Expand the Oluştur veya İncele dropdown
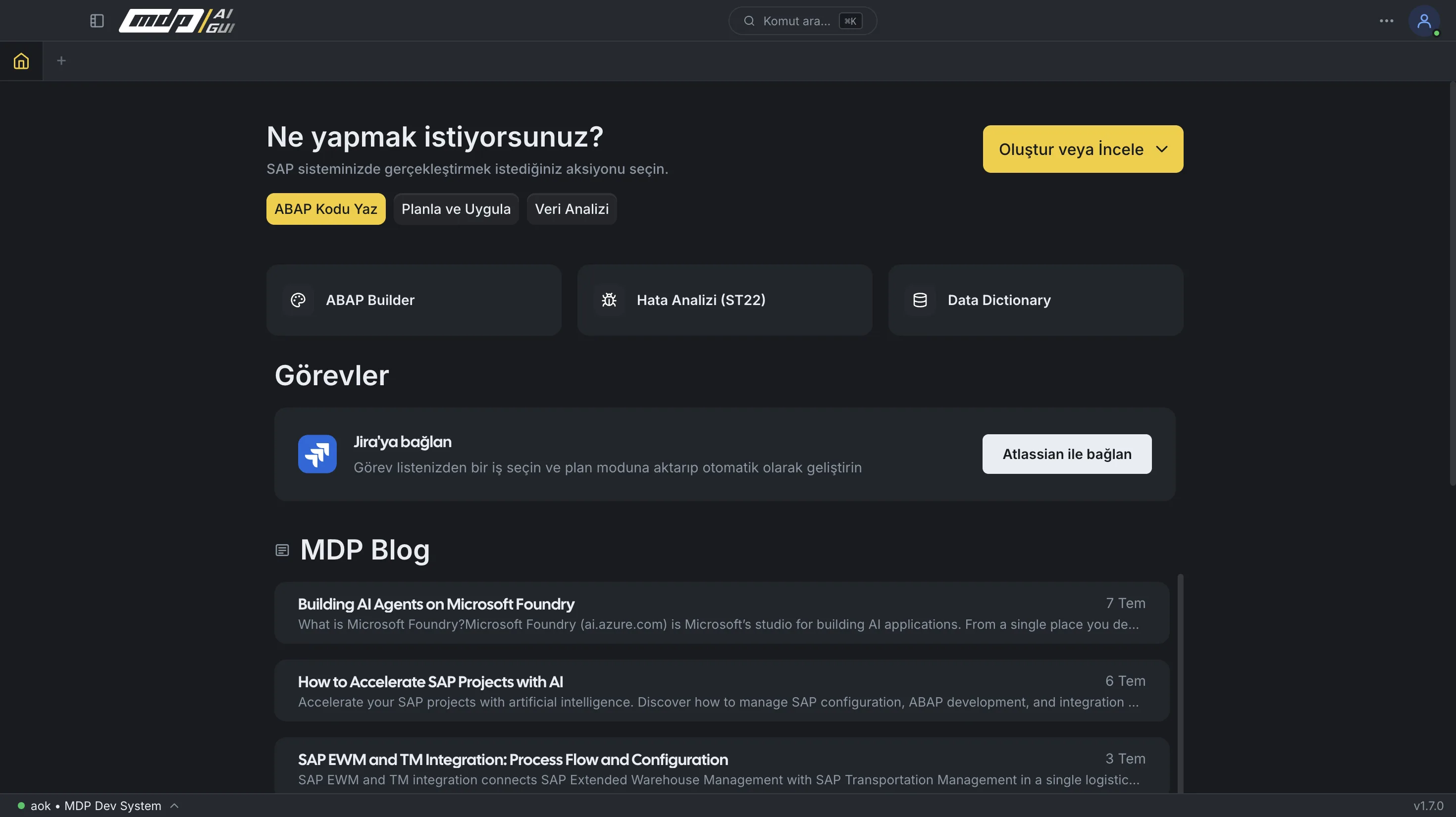Viewport: 1456px width, 817px height. (x=1083, y=149)
